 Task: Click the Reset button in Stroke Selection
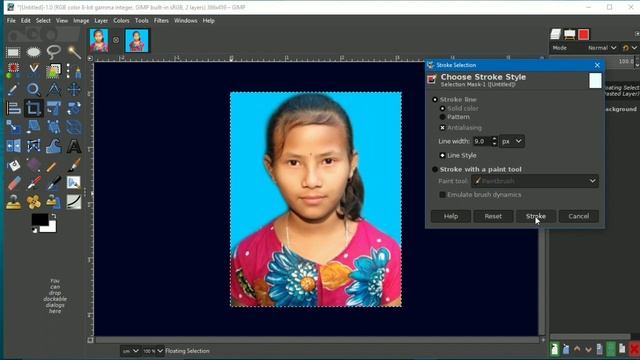pos(493,216)
